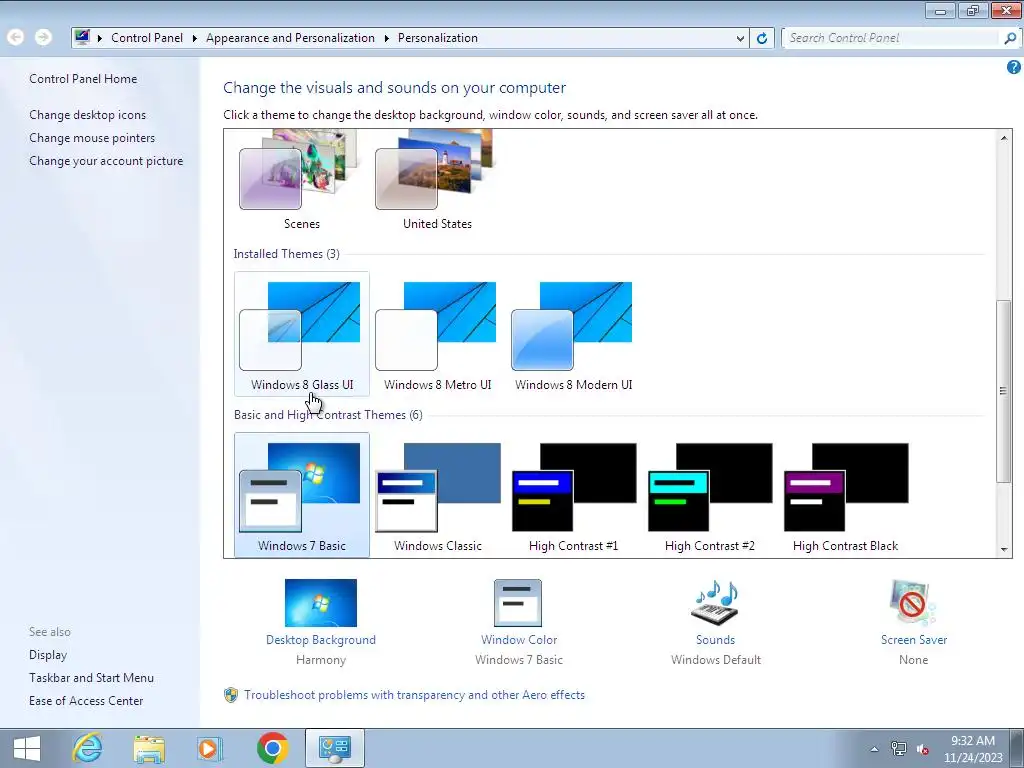Open Desktop Background settings icon
Image resolution: width=1024 pixels, height=768 pixels.
click(321, 603)
